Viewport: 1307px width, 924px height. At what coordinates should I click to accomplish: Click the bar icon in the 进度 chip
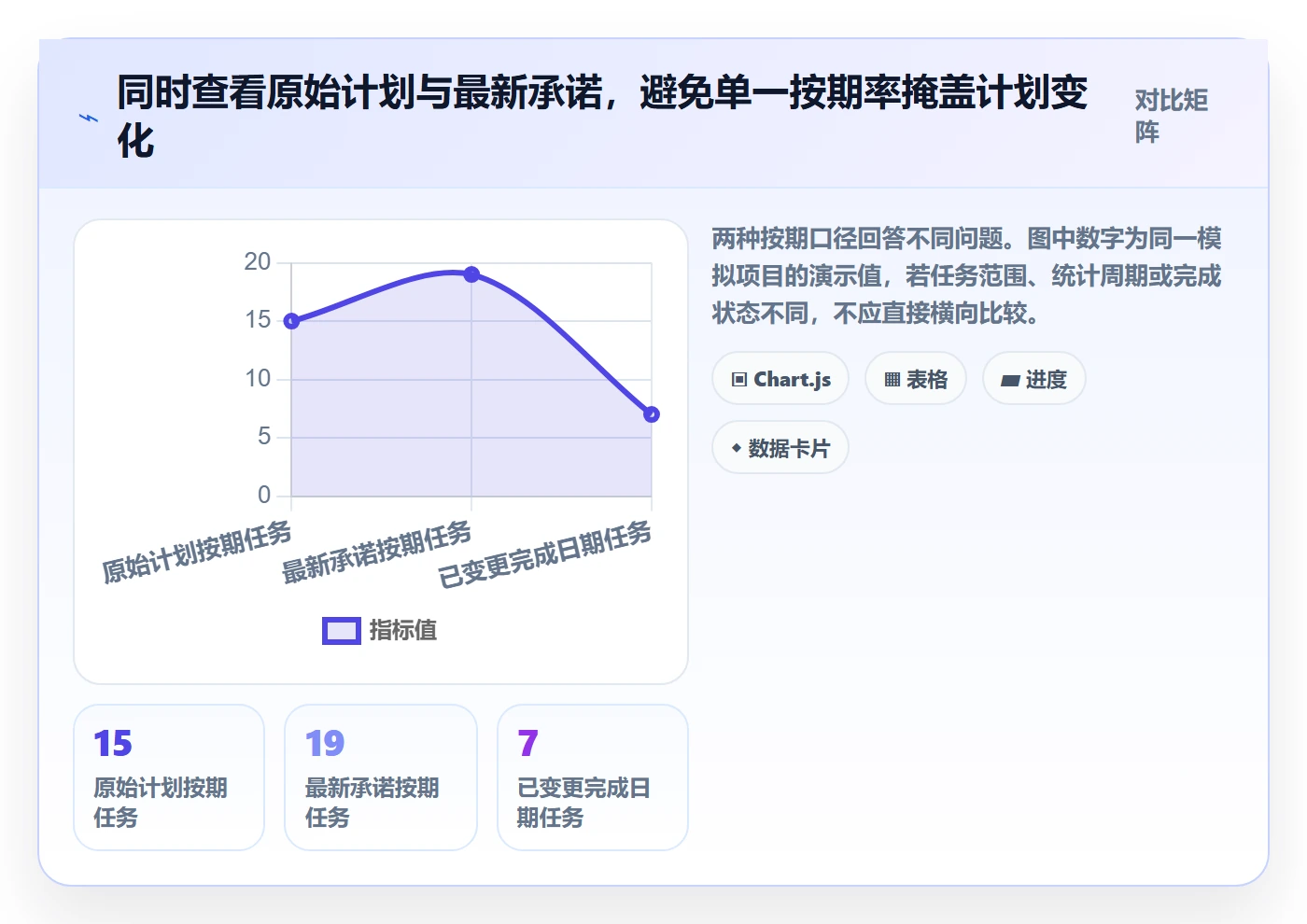click(x=1010, y=380)
